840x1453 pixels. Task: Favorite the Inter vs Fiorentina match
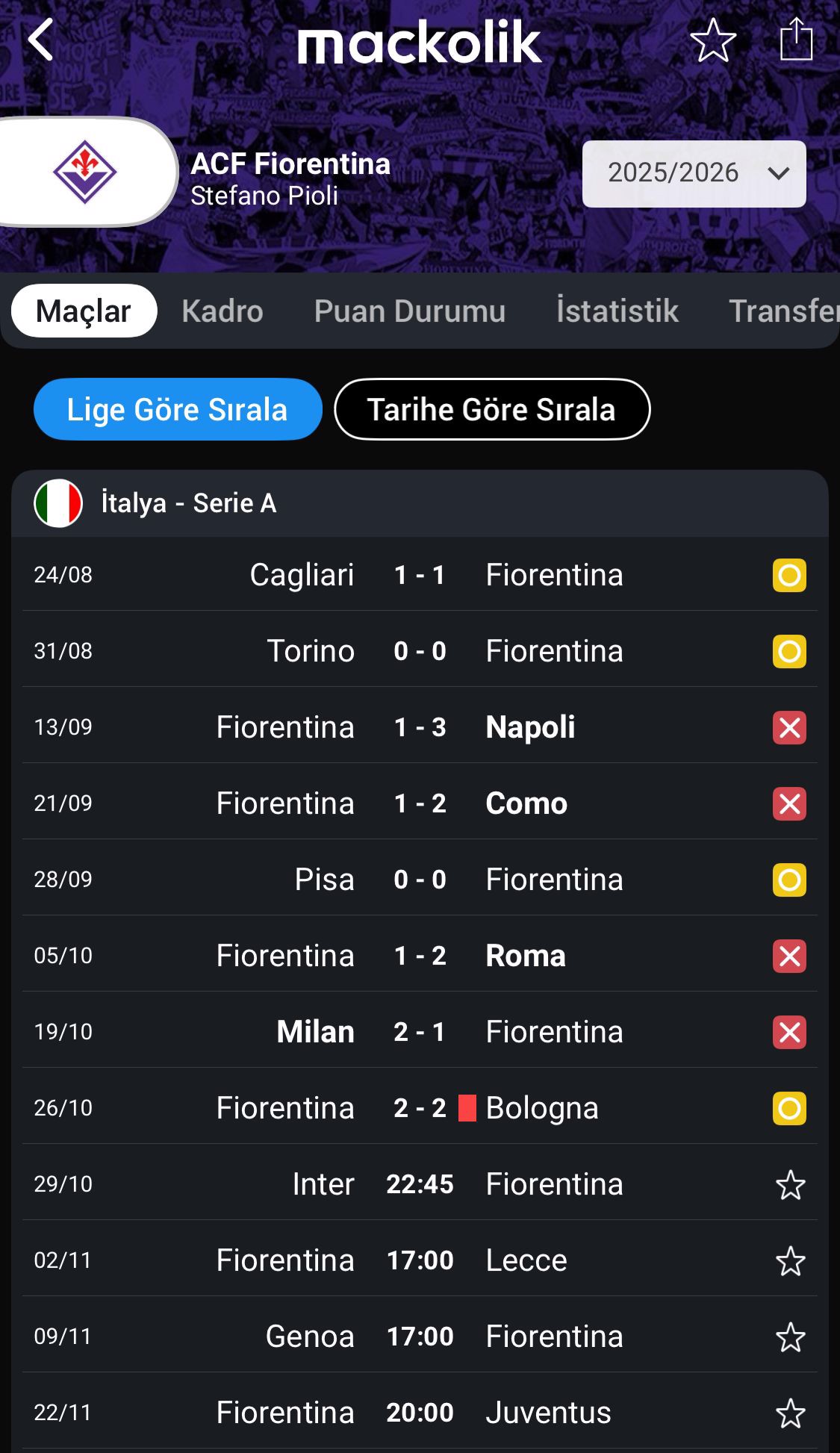(x=790, y=1185)
